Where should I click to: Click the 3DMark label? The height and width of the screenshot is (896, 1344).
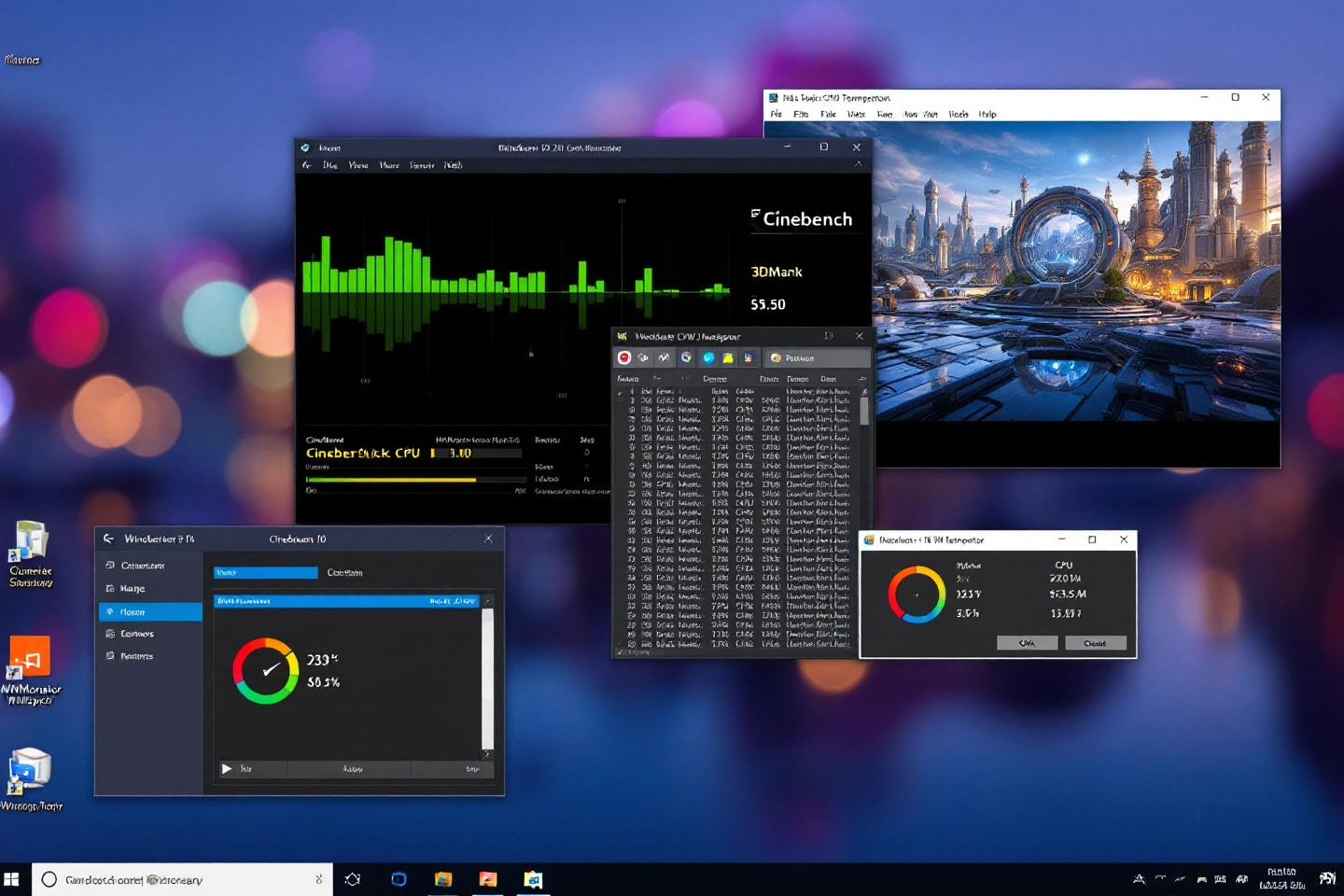777,272
